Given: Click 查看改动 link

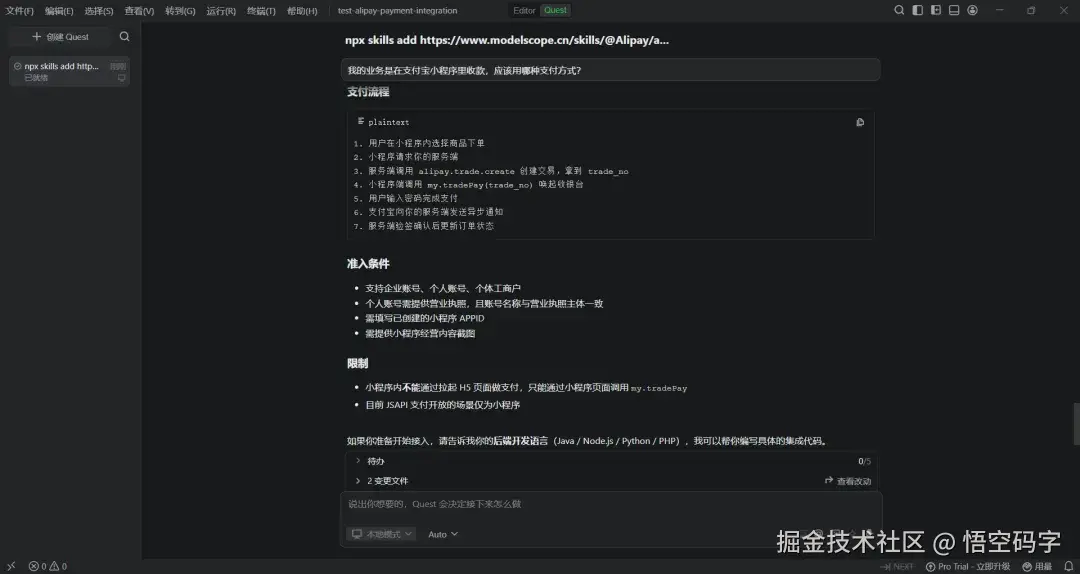Looking at the screenshot, I should 848,481.
